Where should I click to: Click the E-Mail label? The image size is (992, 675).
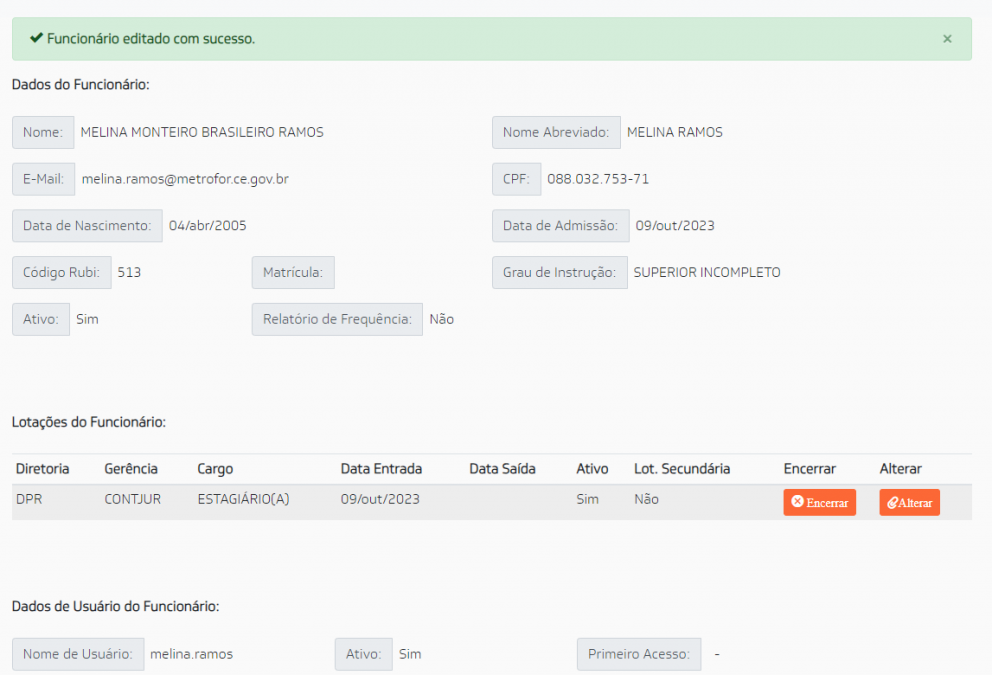coord(43,179)
